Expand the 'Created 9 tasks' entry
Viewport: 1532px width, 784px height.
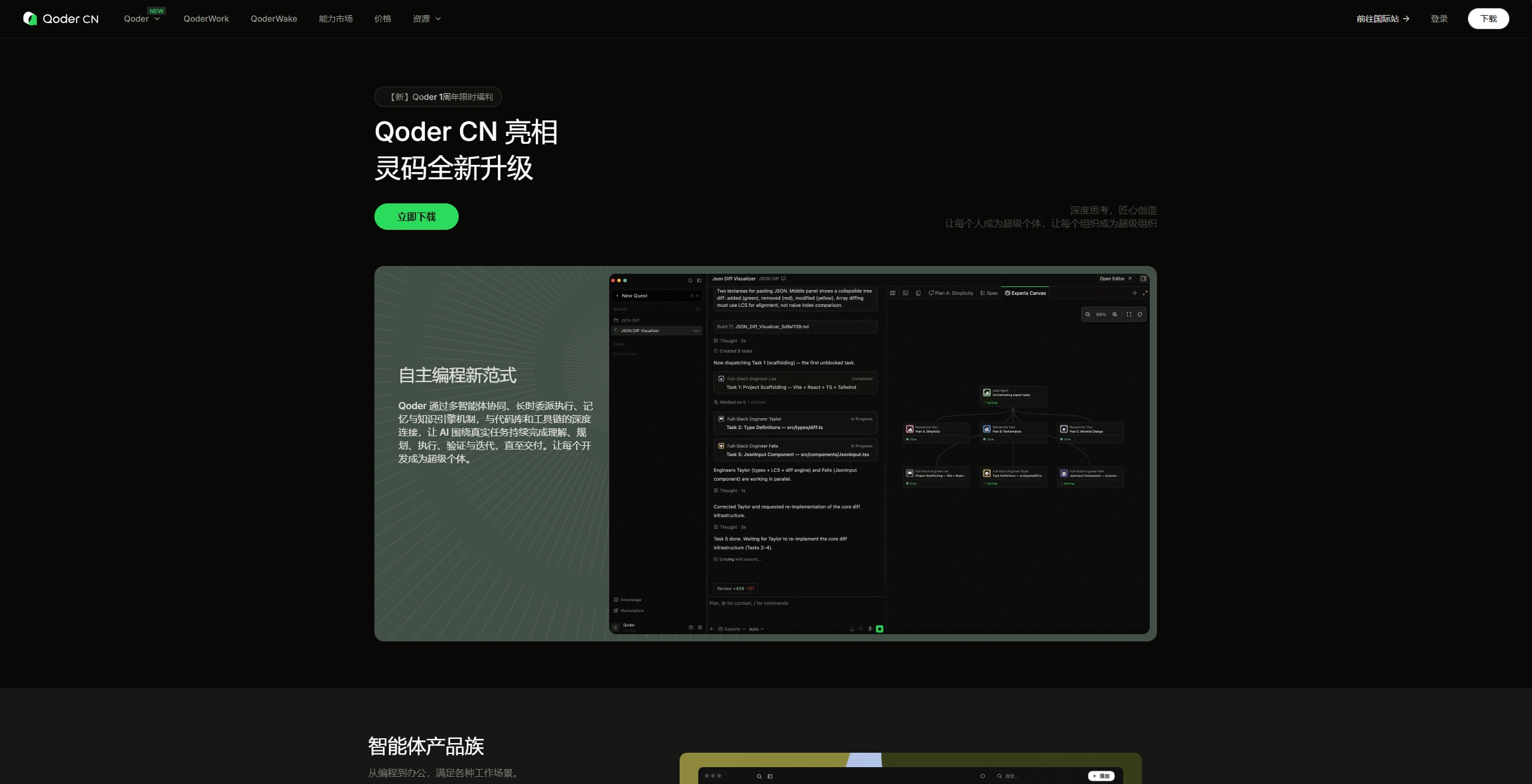click(733, 351)
